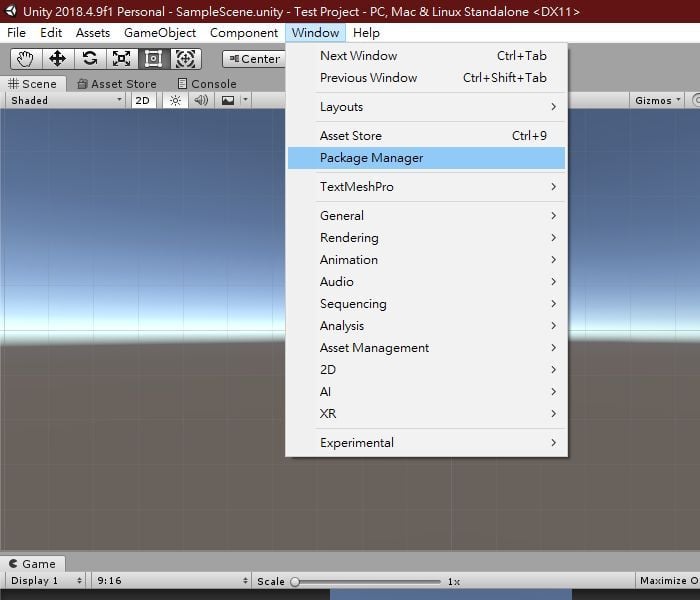Image resolution: width=700 pixels, height=600 pixels.
Task: Open the Edit menu
Action: (51, 33)
